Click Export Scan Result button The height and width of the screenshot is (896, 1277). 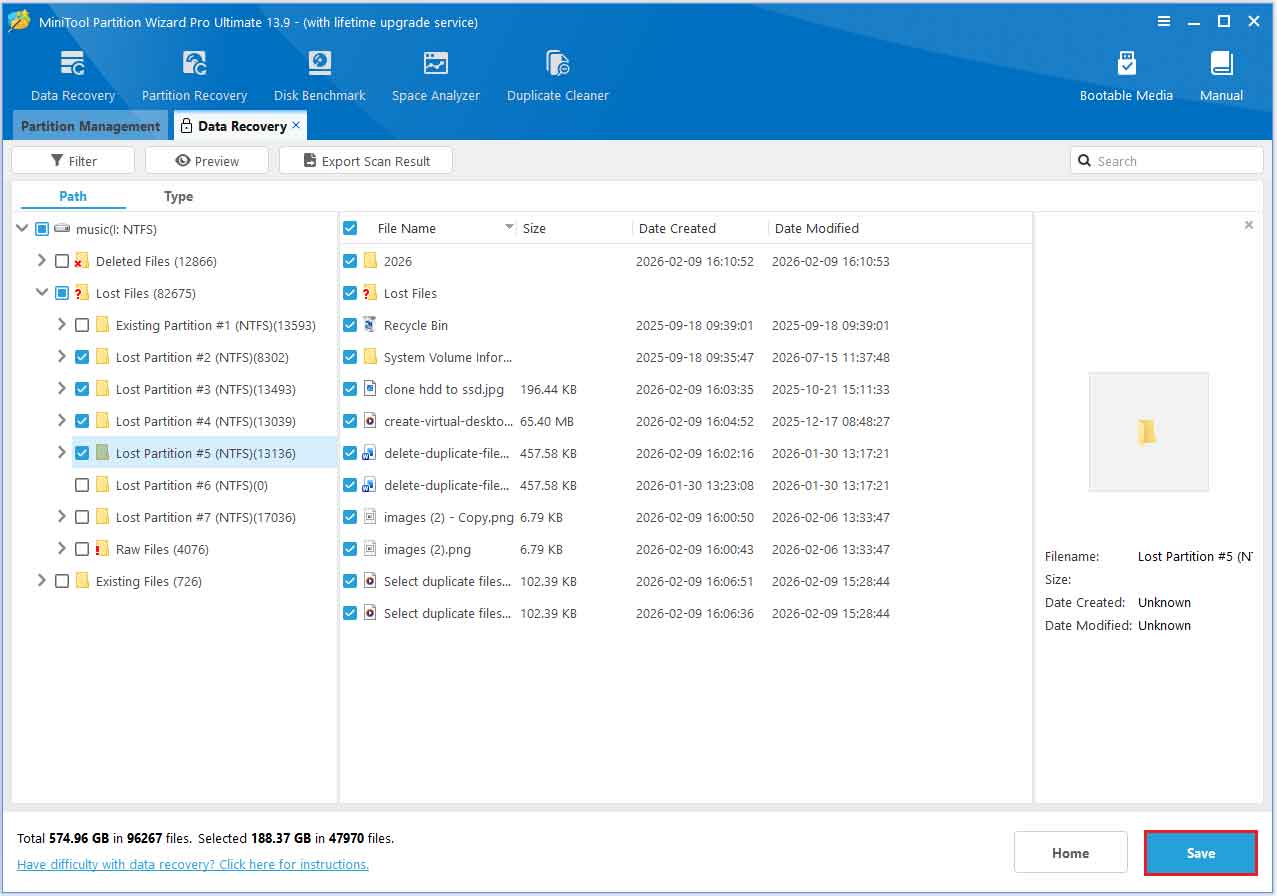[366, 161]
